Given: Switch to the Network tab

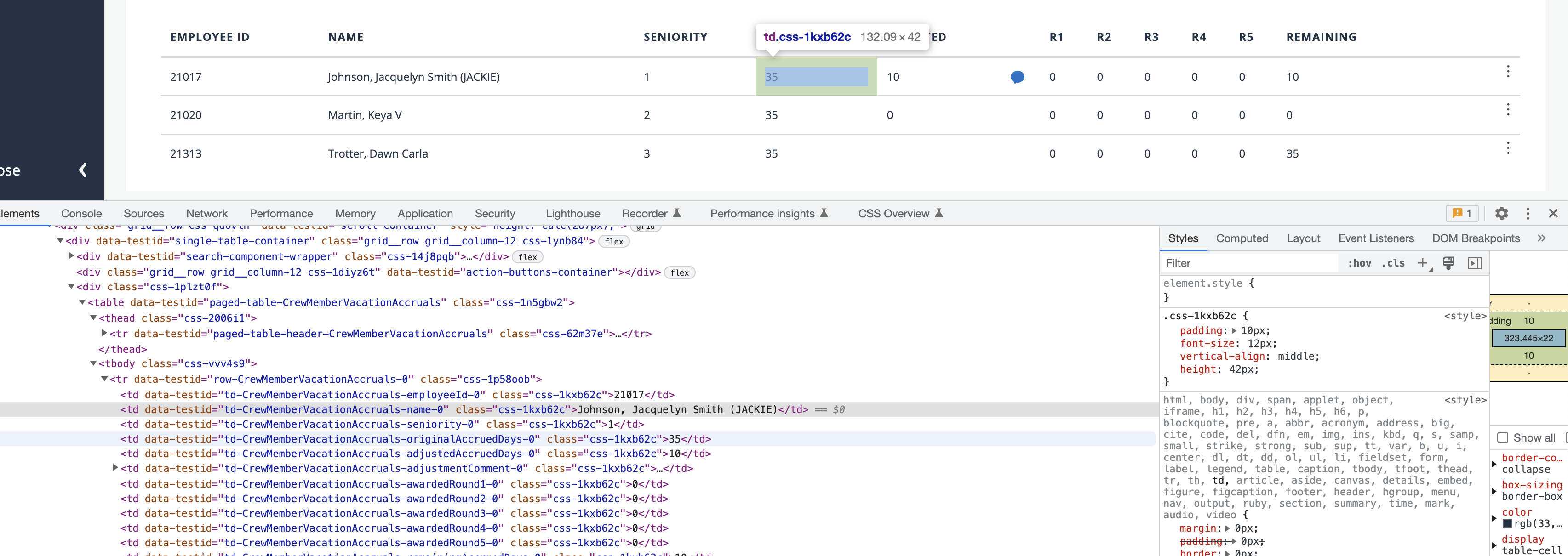Looking at the screenshot, I should (x=206, y=214).
